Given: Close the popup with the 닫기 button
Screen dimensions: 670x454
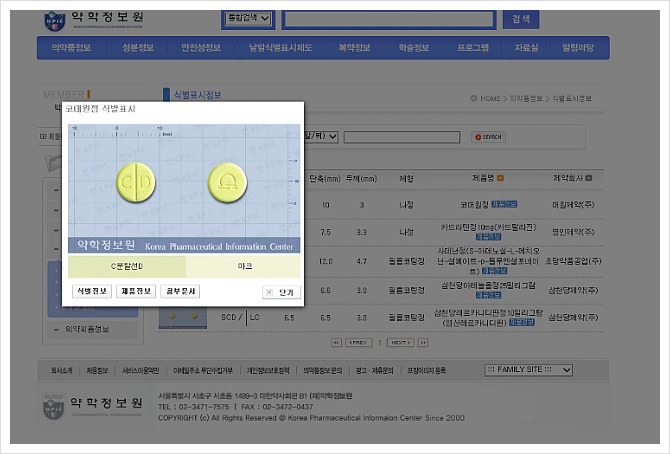Looking at the screenshot, I should pos(281,292).
